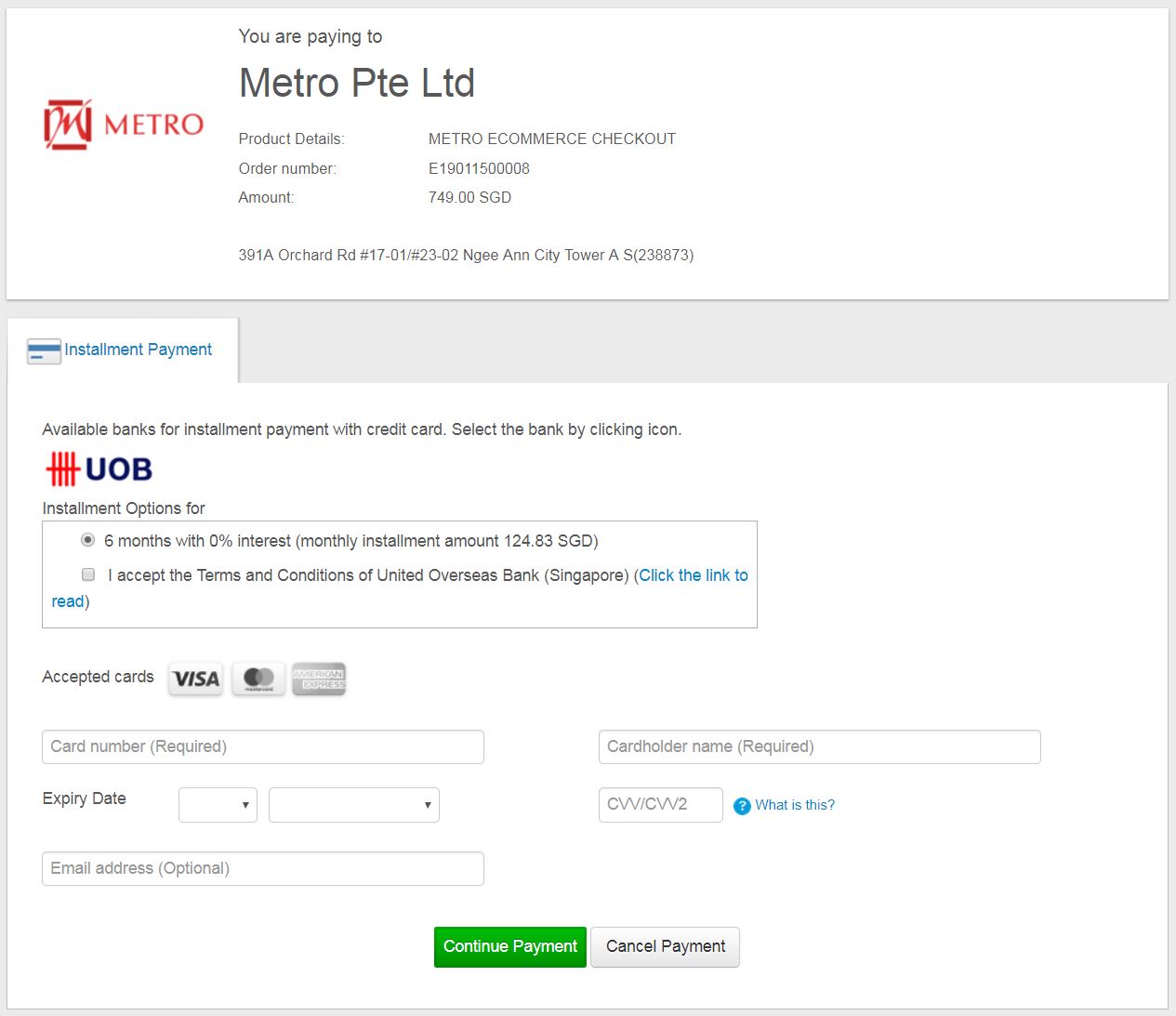Click the Mastercard icon
The height and width of the screenshot is (1016, 1176).
pos(258,679)
